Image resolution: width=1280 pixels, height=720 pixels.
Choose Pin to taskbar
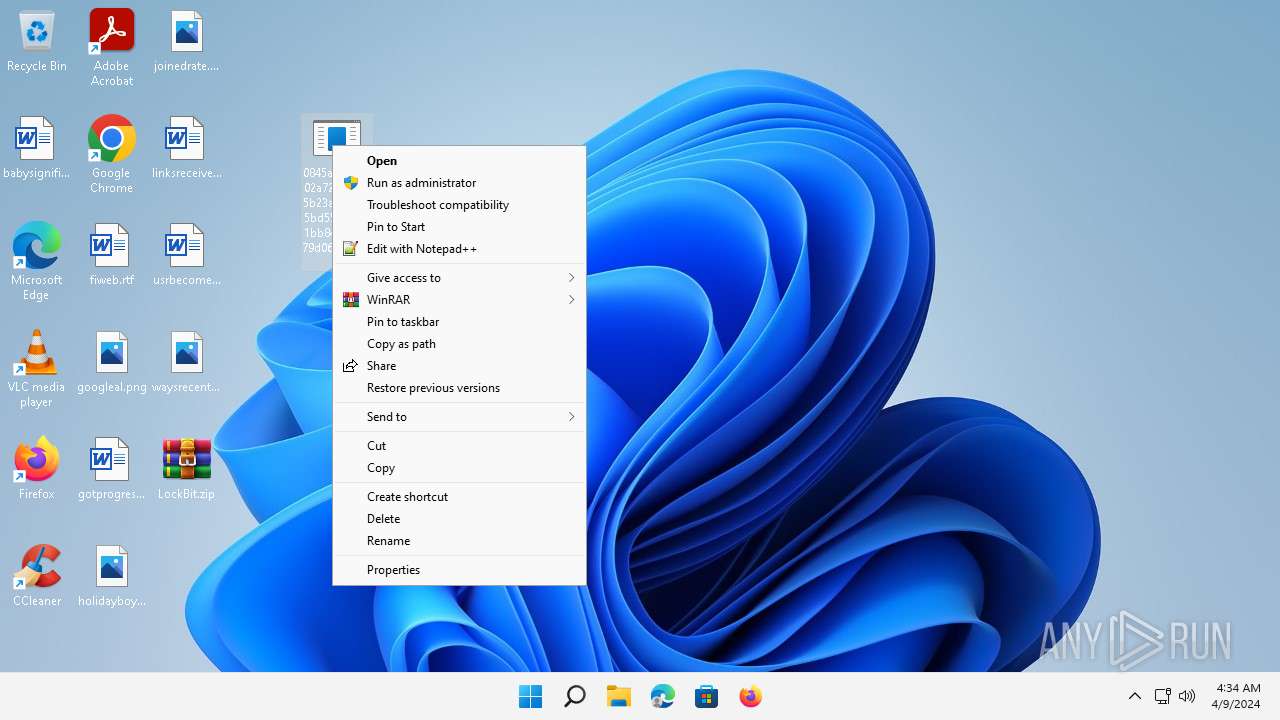(459, 322)
